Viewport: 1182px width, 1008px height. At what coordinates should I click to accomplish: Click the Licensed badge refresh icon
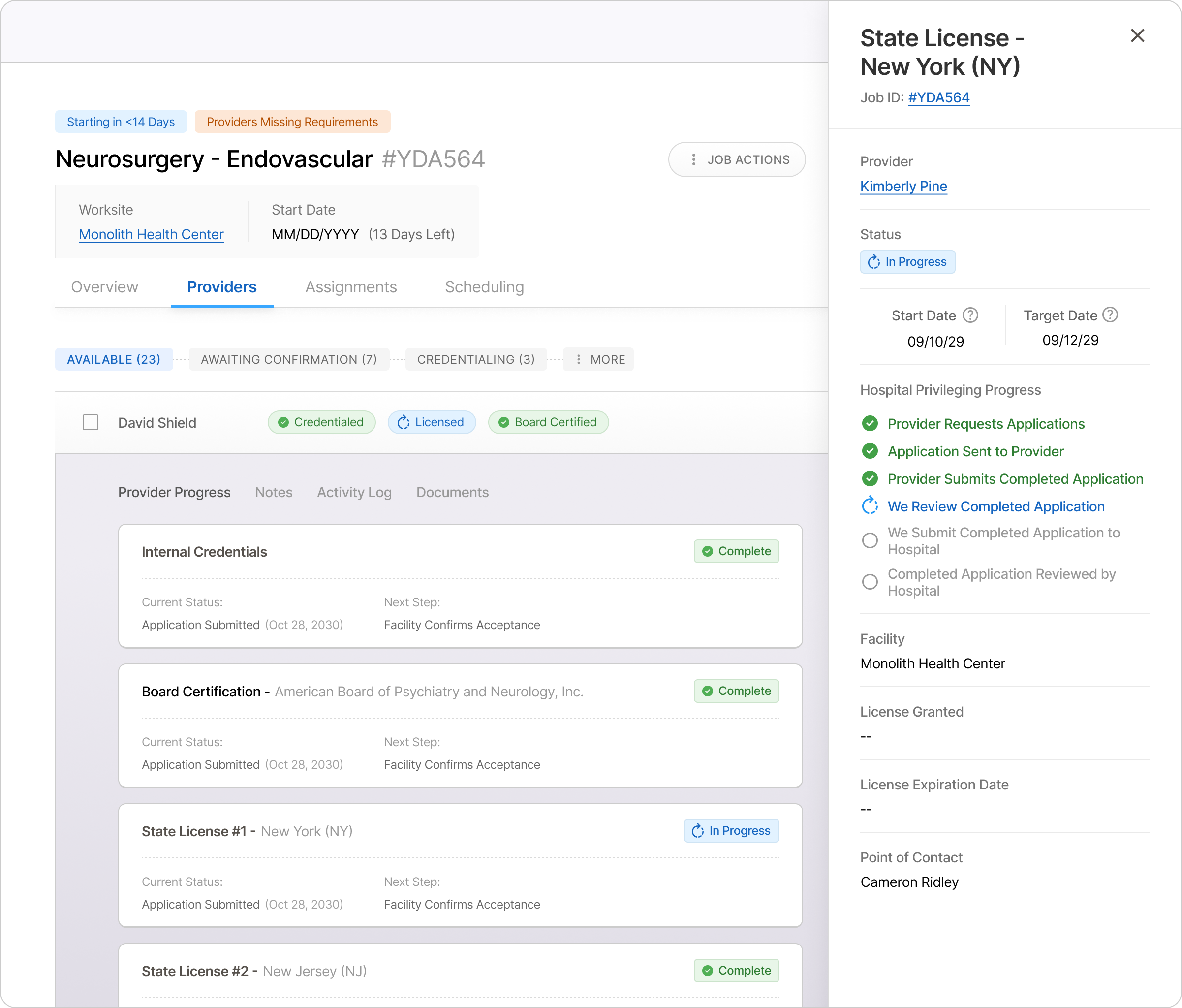coord(404,422)
